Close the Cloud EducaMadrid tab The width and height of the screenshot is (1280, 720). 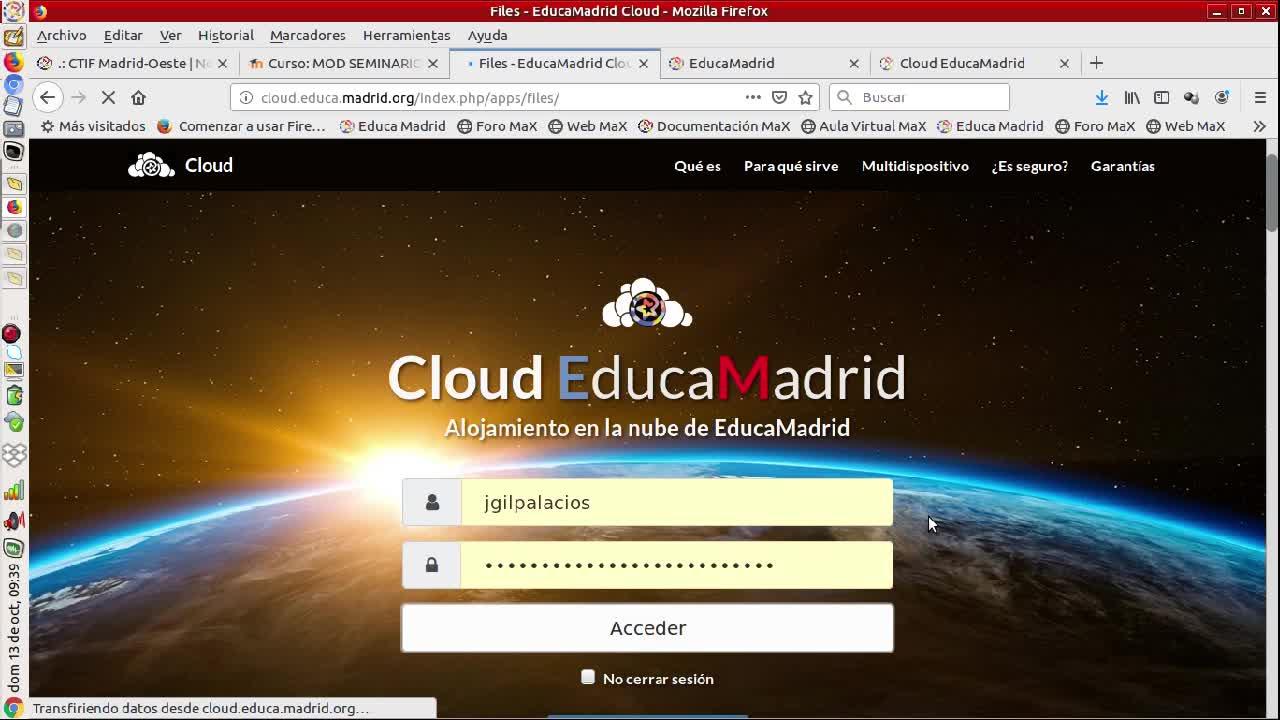tap(1064, 63)
